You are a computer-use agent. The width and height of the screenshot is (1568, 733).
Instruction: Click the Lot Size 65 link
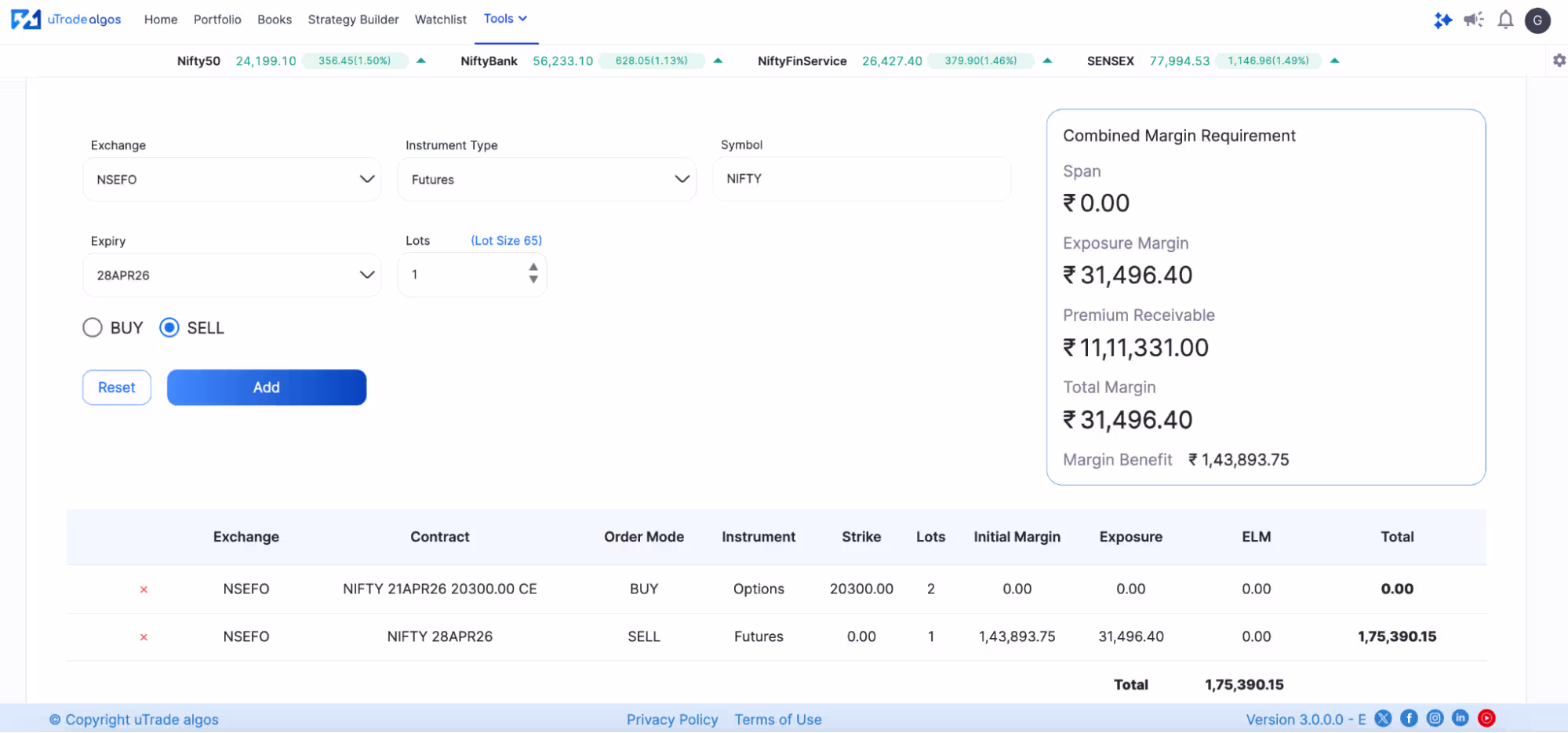tap(506, 240)
